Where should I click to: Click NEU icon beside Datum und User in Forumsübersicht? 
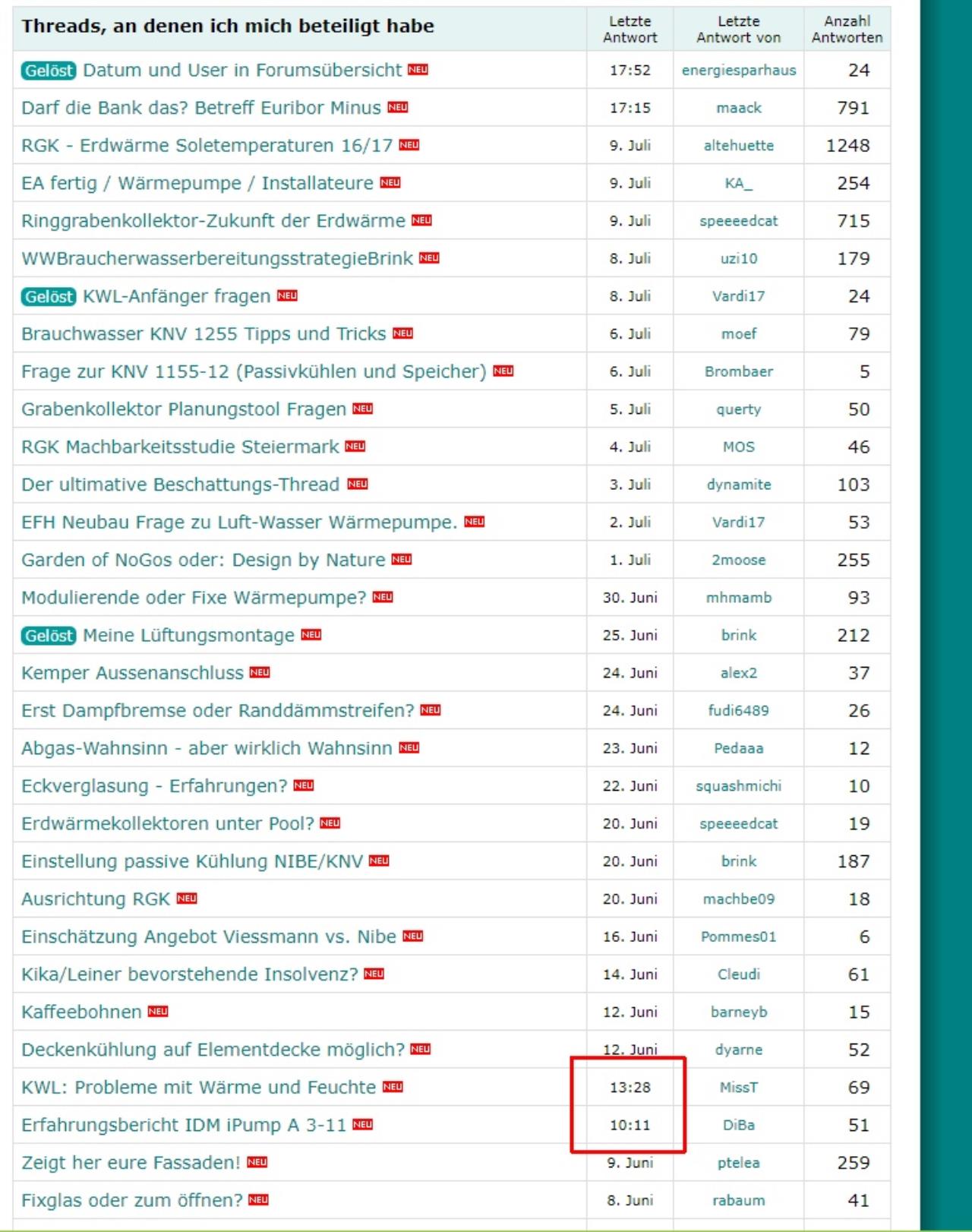pyautogui.click(x=418, y=69)
